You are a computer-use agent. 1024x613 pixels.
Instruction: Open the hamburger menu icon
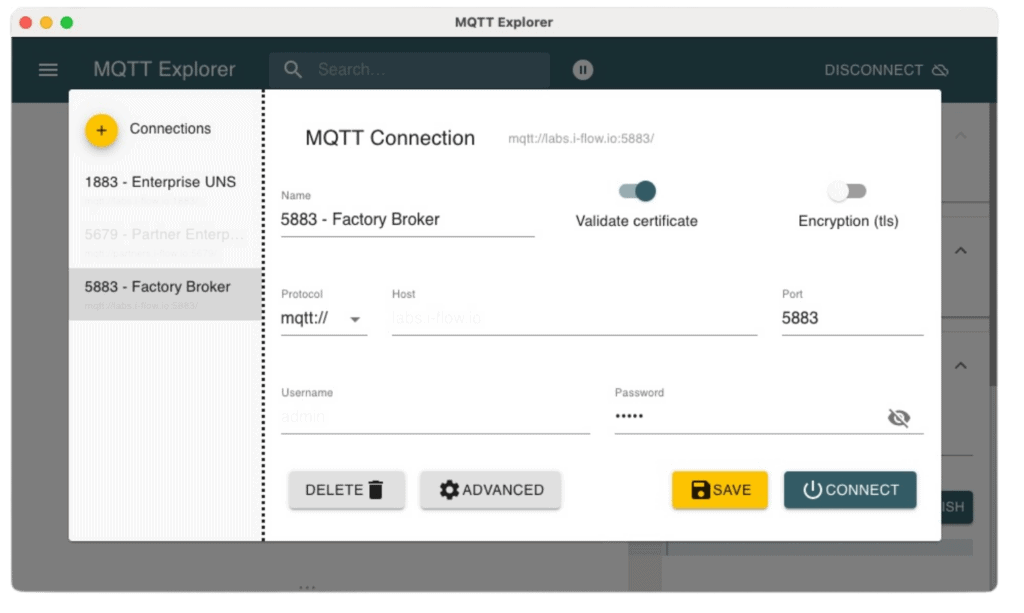click(48, 70)
